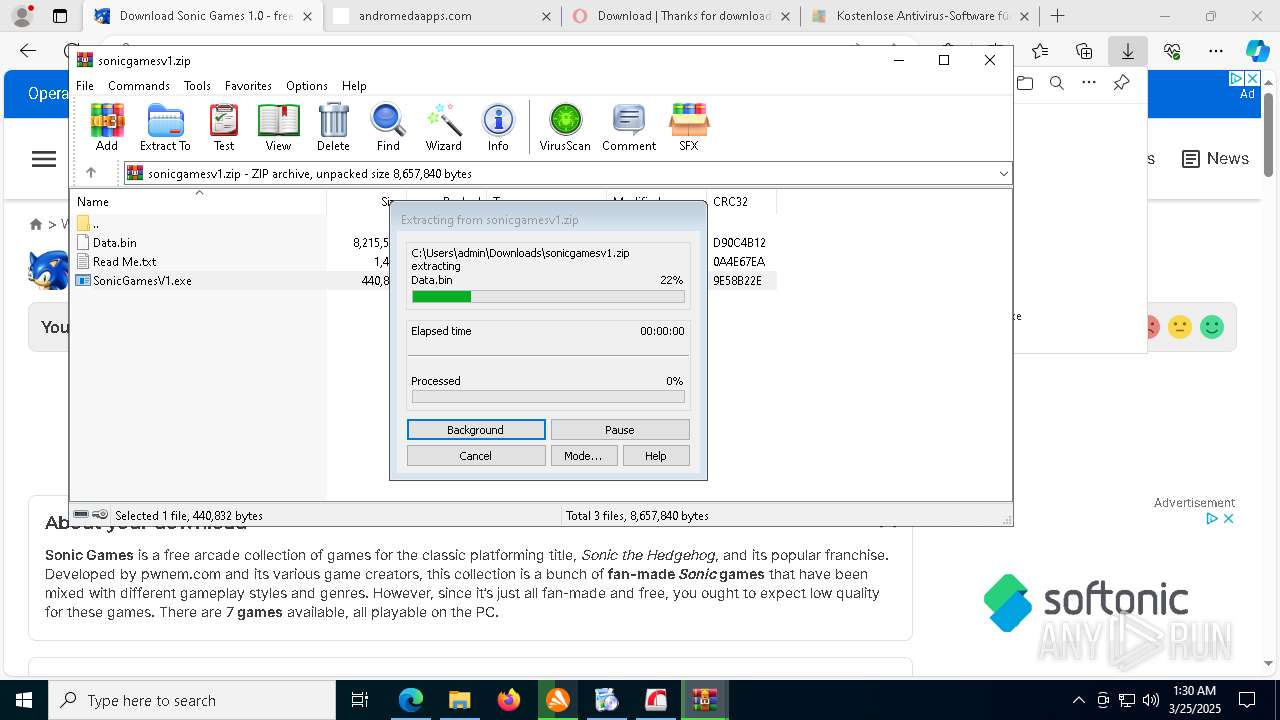Start VirusScan on the archive

pos(565,127)
